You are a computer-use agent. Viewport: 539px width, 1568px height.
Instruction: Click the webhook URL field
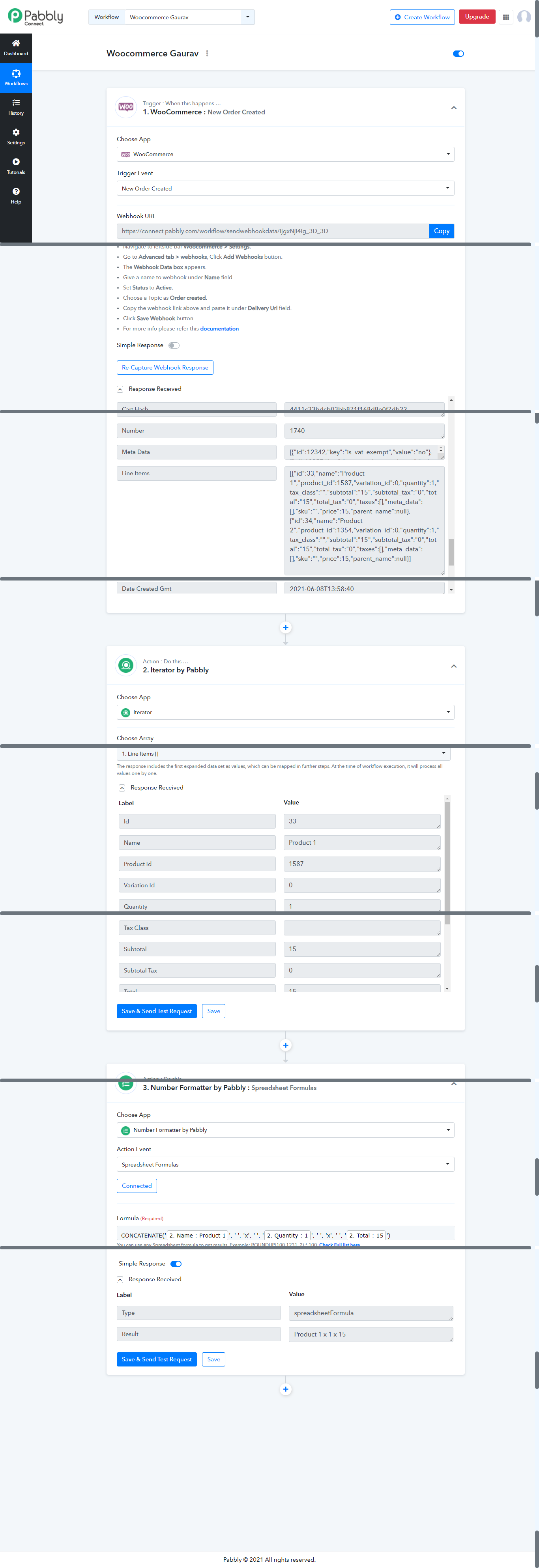point(273,231)
